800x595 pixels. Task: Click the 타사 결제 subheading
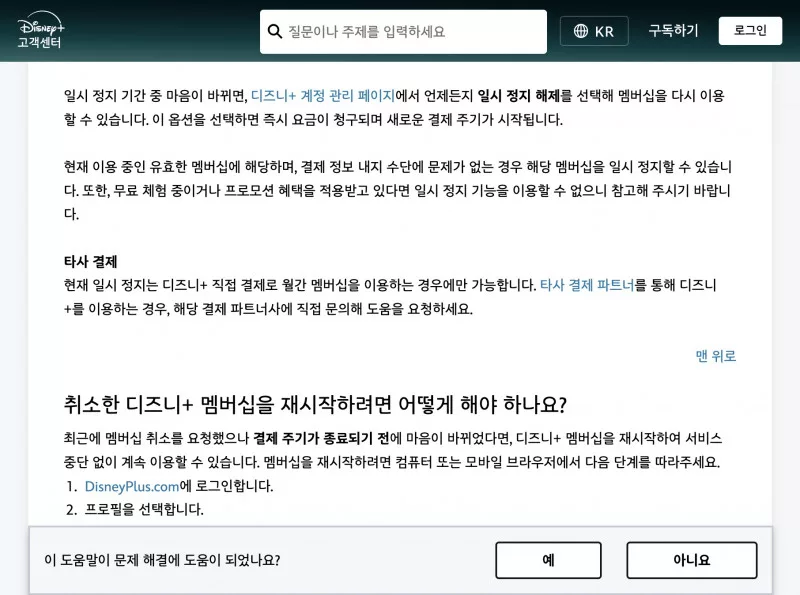click(90, 262)
